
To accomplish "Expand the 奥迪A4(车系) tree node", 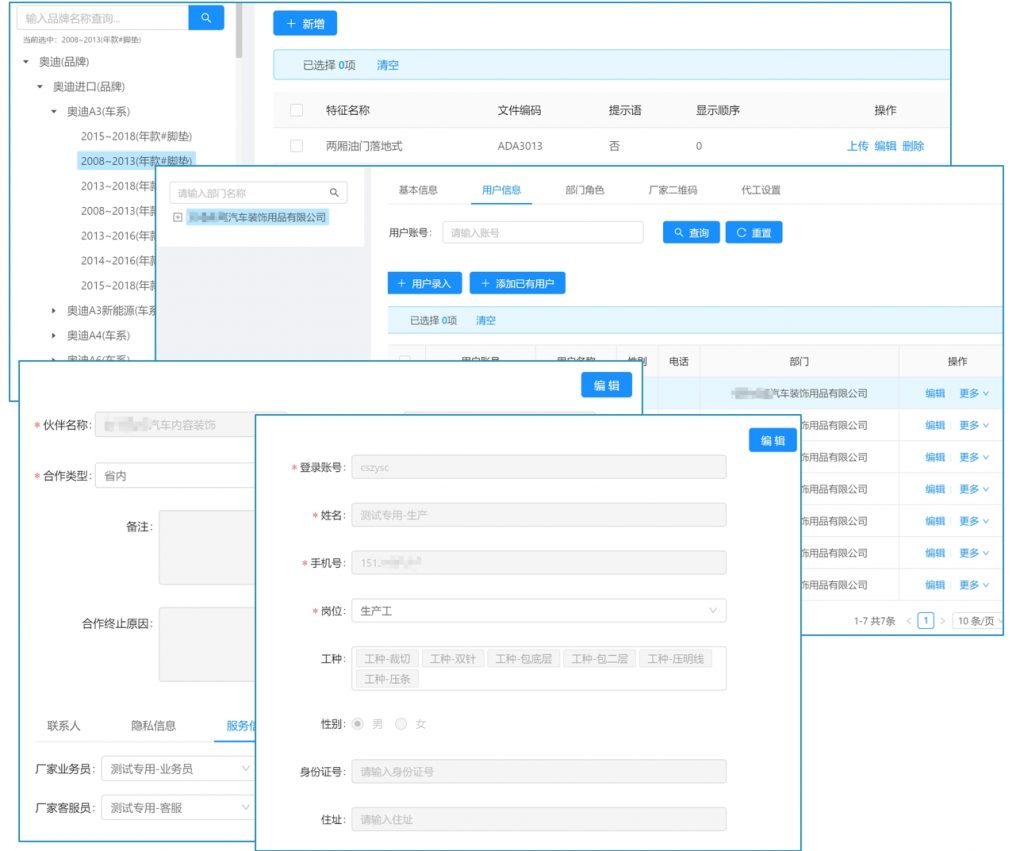I will (54, 336).
